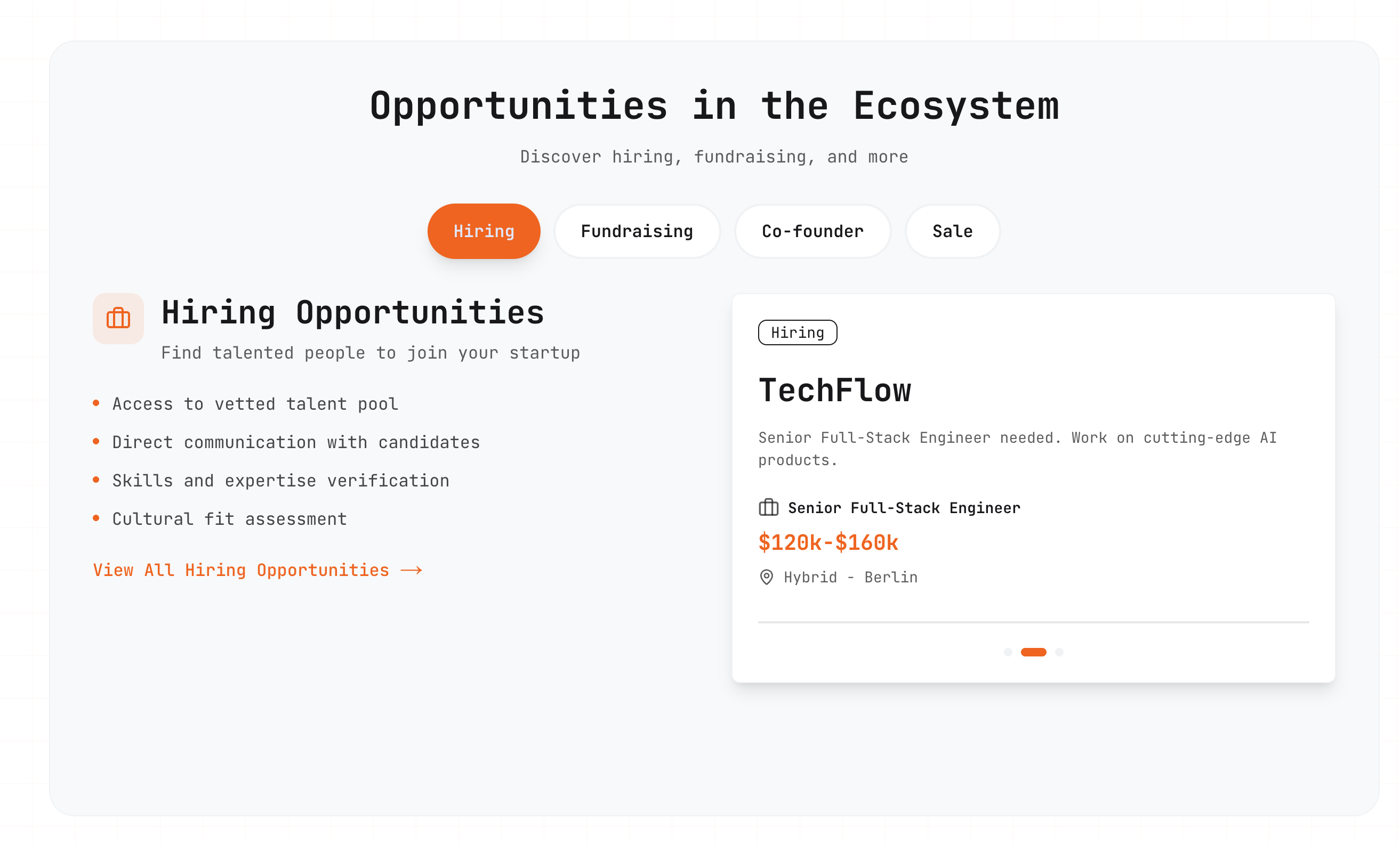Click the TechFlow company name
The width and height of the screenshot is (1400, 844).
(x=835, y=390)
